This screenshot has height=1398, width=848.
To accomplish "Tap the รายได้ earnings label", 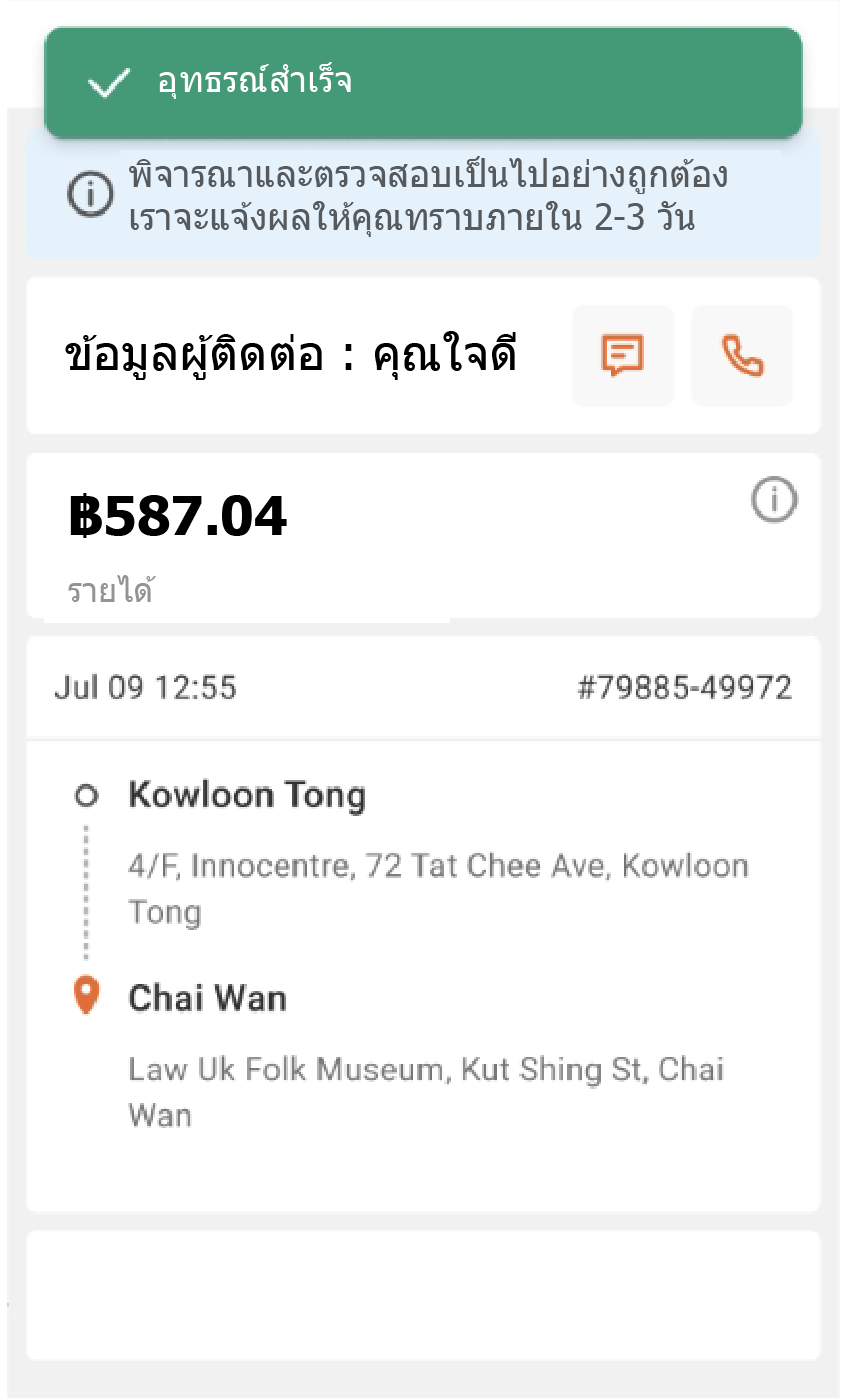I will pos(110,590).
